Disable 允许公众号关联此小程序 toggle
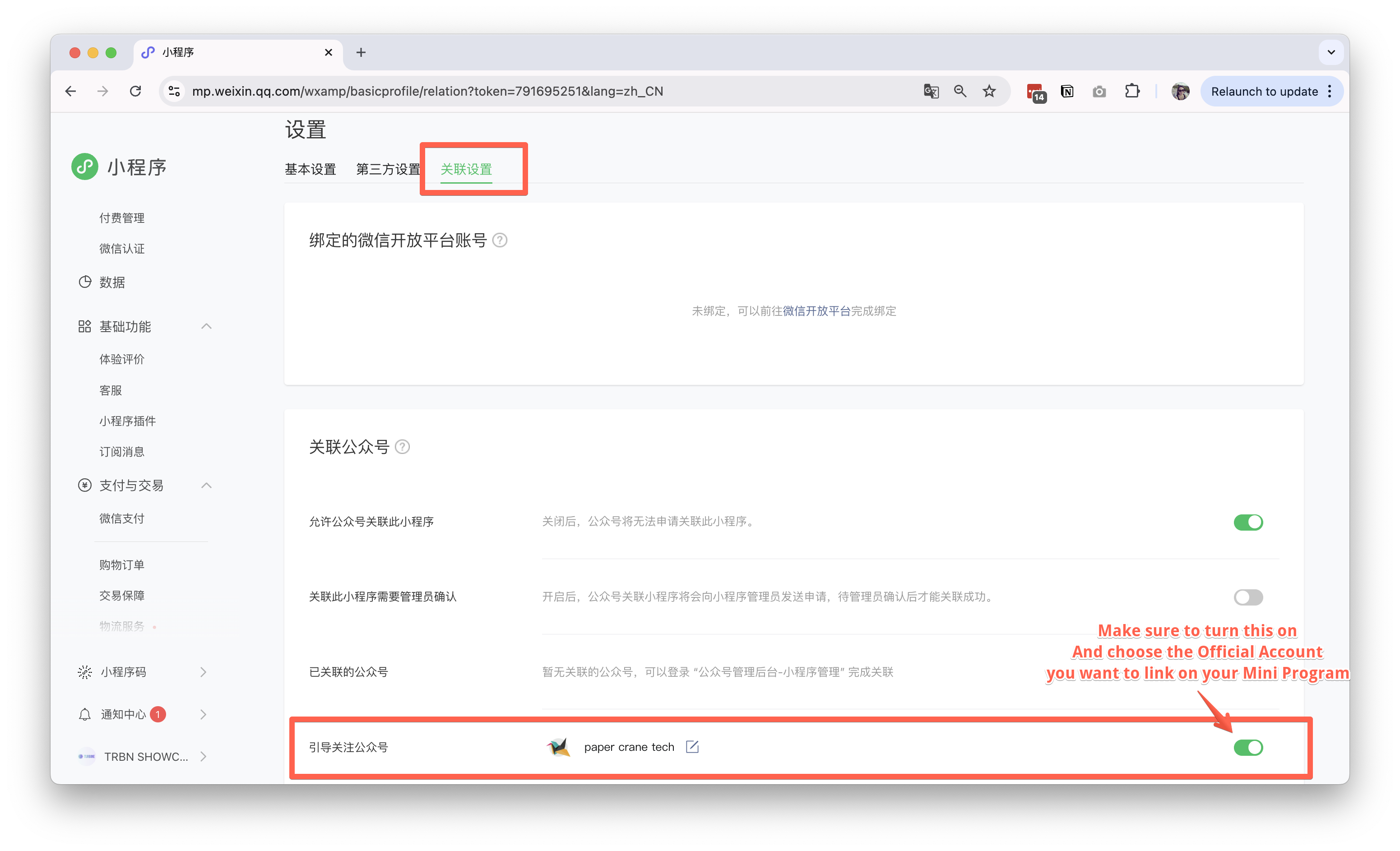Image resolution: width=1400 pixels, height=851 pixels. pos(1248,522)
